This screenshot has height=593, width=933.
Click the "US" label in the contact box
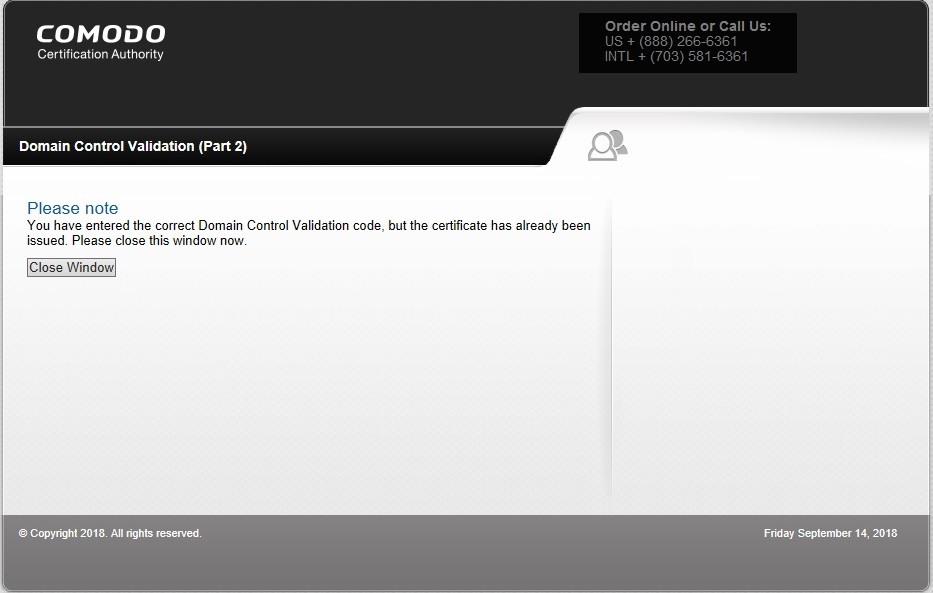613,41
